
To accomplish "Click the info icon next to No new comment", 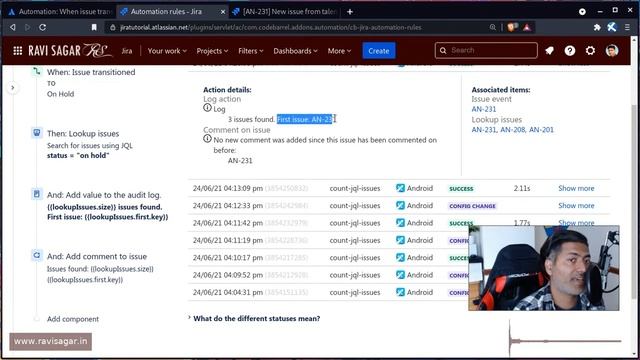I will [207, 139].
